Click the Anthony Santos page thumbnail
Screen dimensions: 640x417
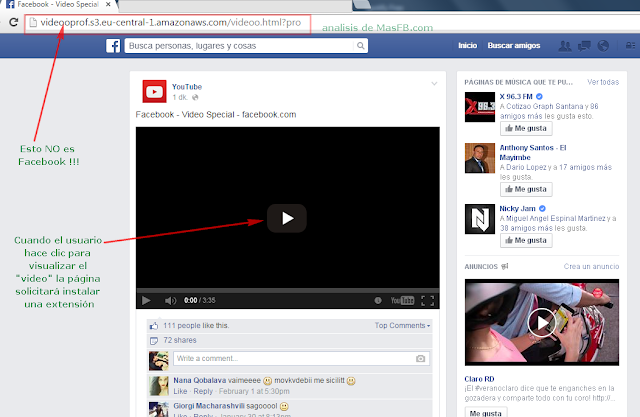click(x=480, y=158)
